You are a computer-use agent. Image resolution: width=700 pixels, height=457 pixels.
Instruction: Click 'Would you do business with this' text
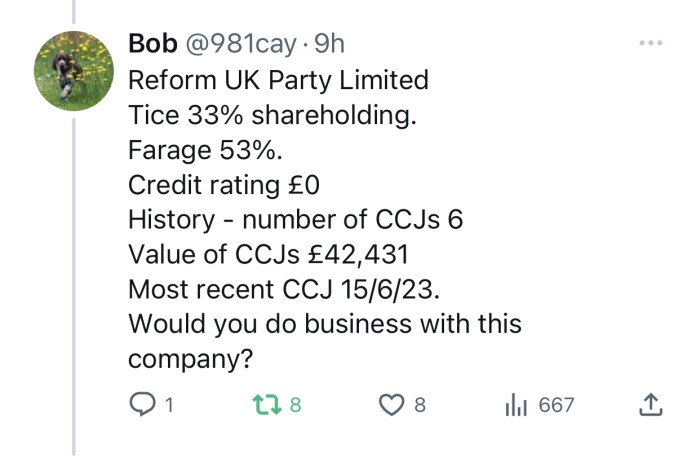(x=325, y=324)
